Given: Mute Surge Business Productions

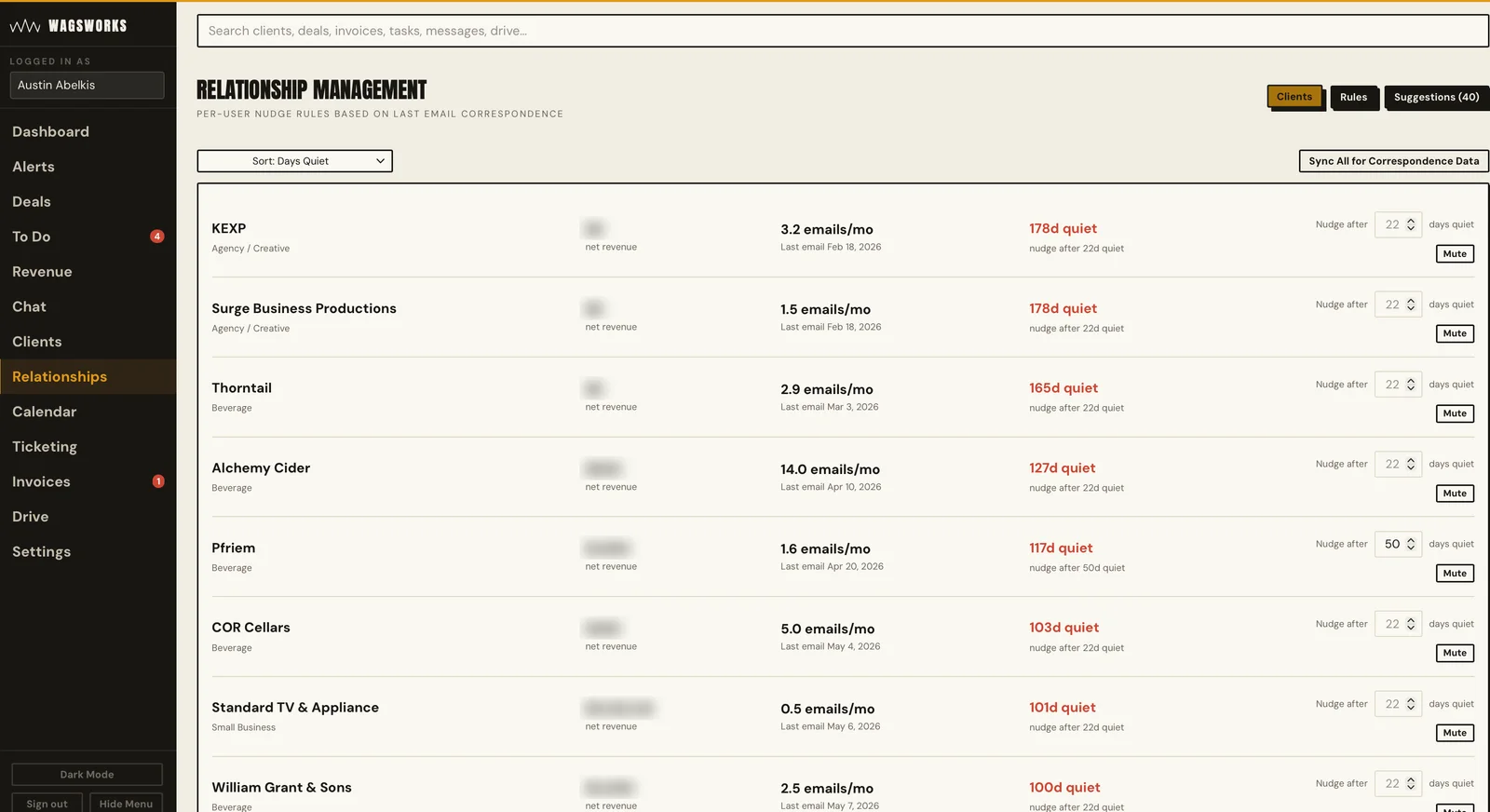Looking at the screenshot, I should click(1455, 333).
